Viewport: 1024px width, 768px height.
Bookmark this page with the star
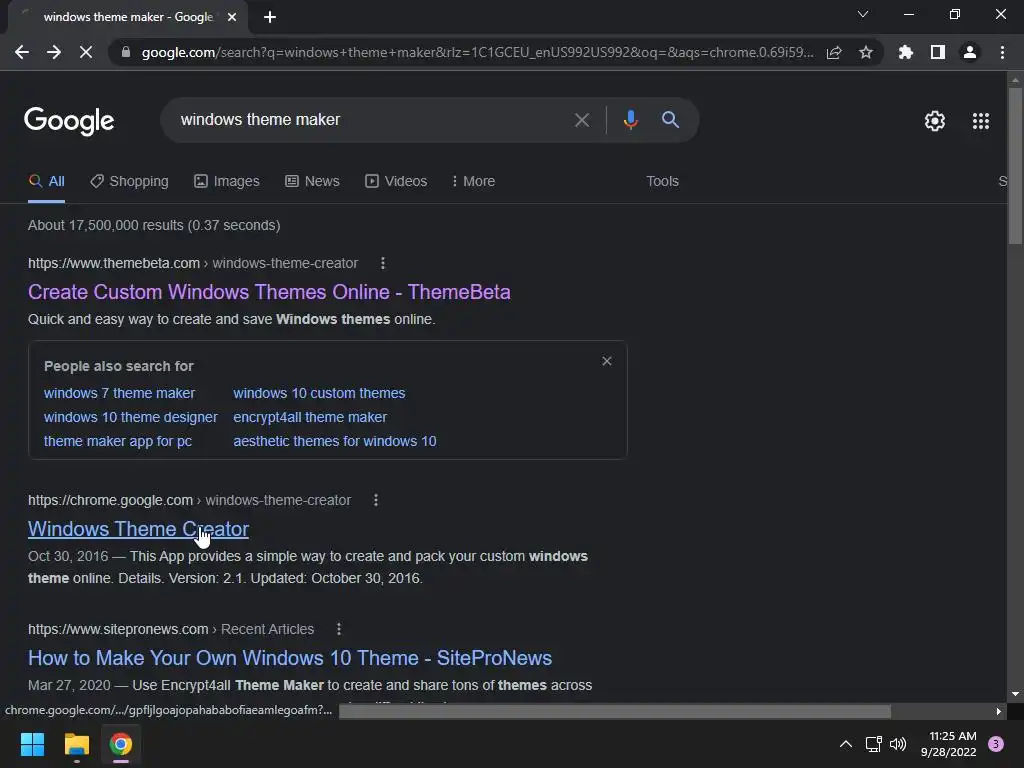(866, 52)
